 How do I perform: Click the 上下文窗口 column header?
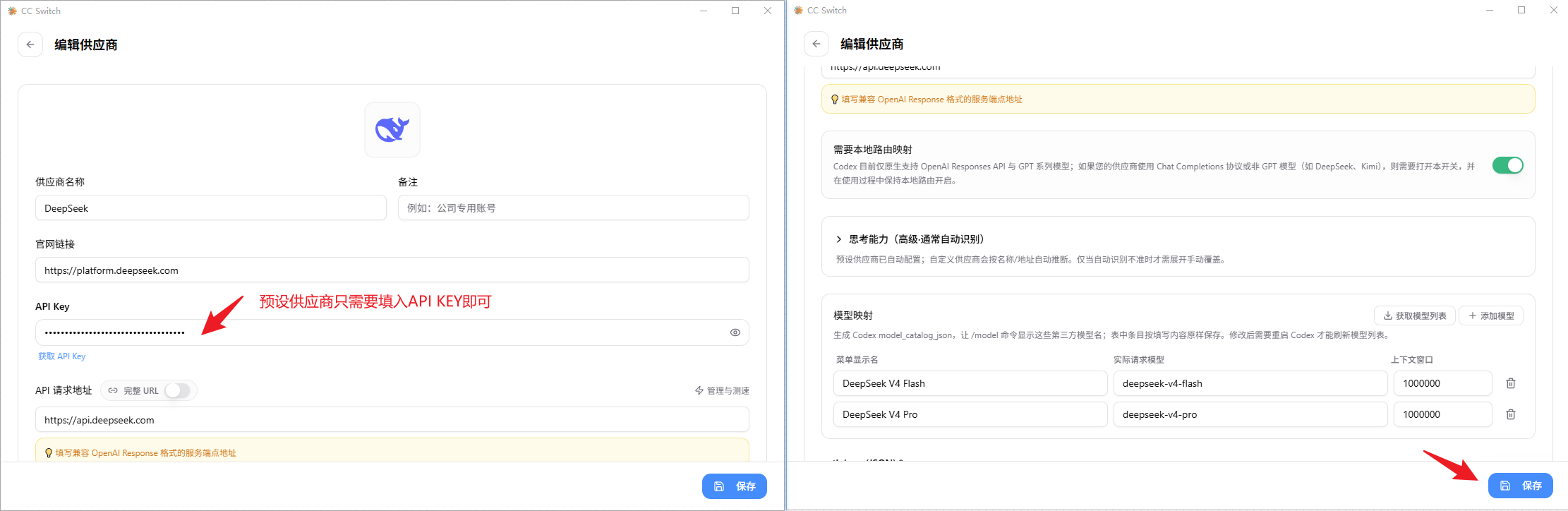(1412, 360)
